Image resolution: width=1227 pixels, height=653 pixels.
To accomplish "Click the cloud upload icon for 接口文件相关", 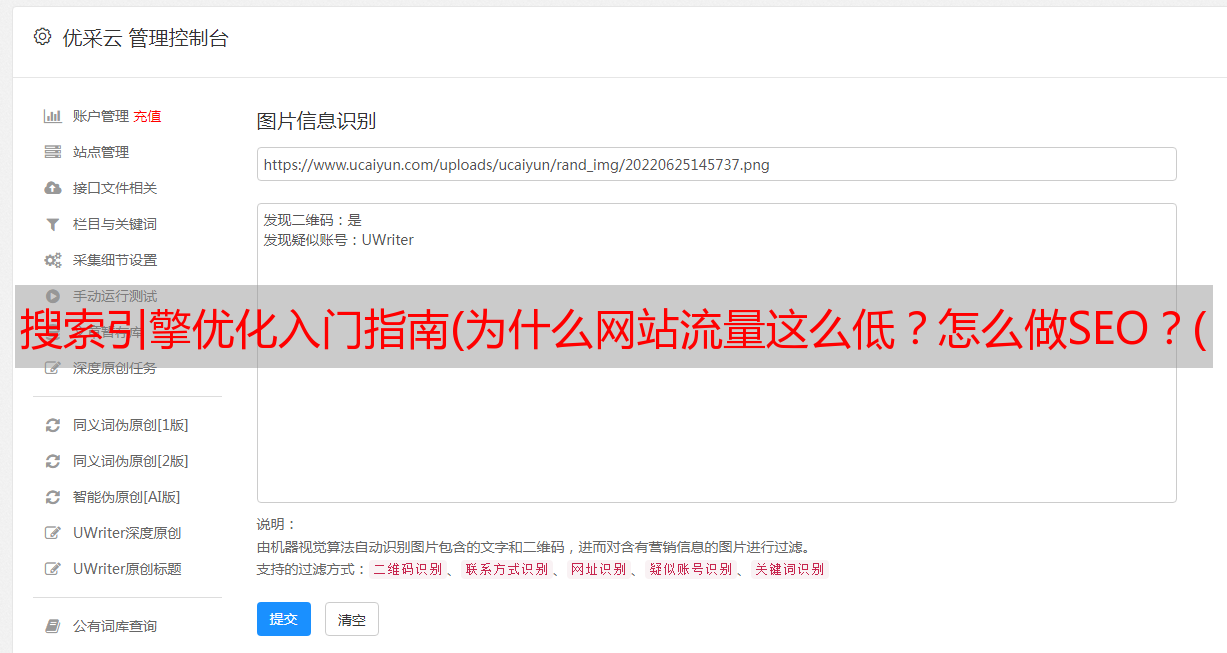I will coord(53,188).
